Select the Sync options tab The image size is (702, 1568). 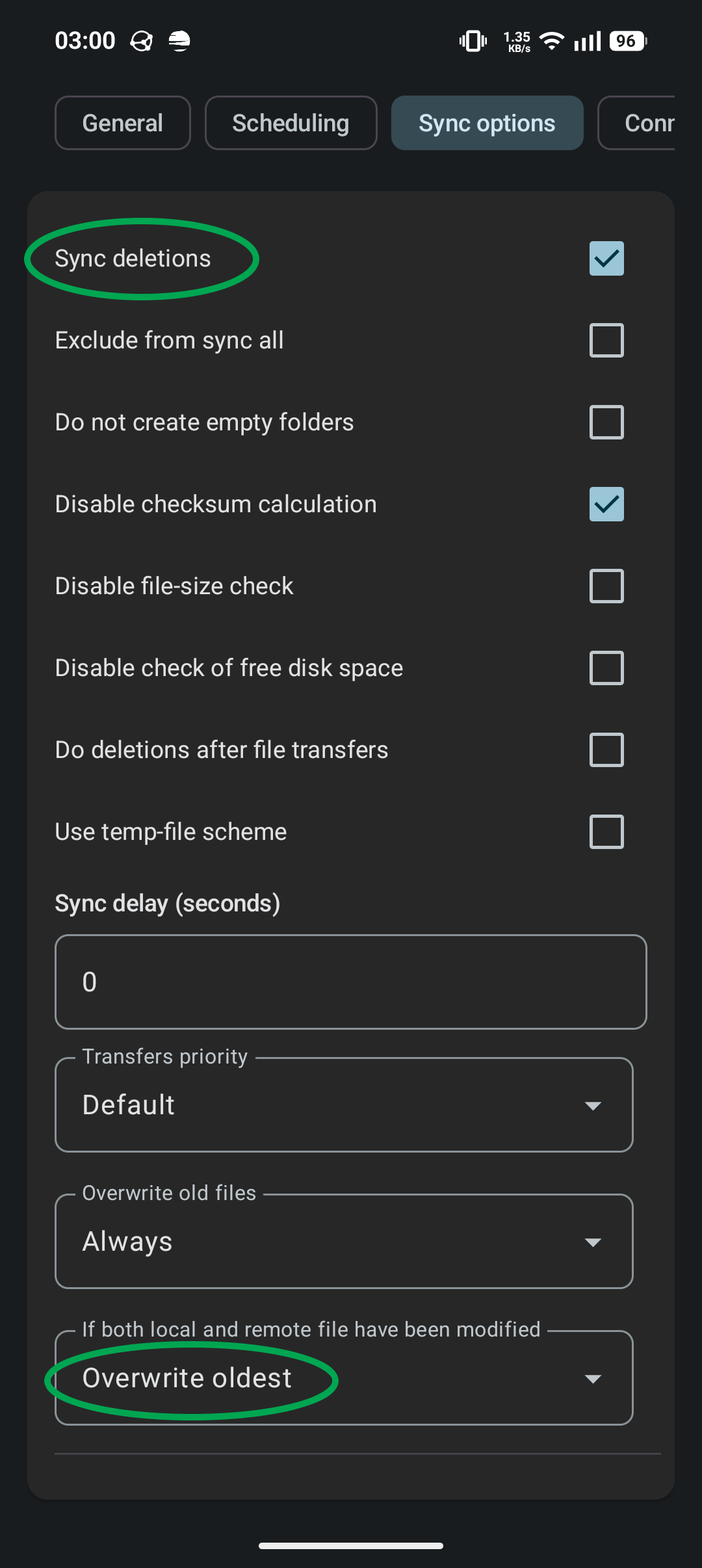point(487,123)
